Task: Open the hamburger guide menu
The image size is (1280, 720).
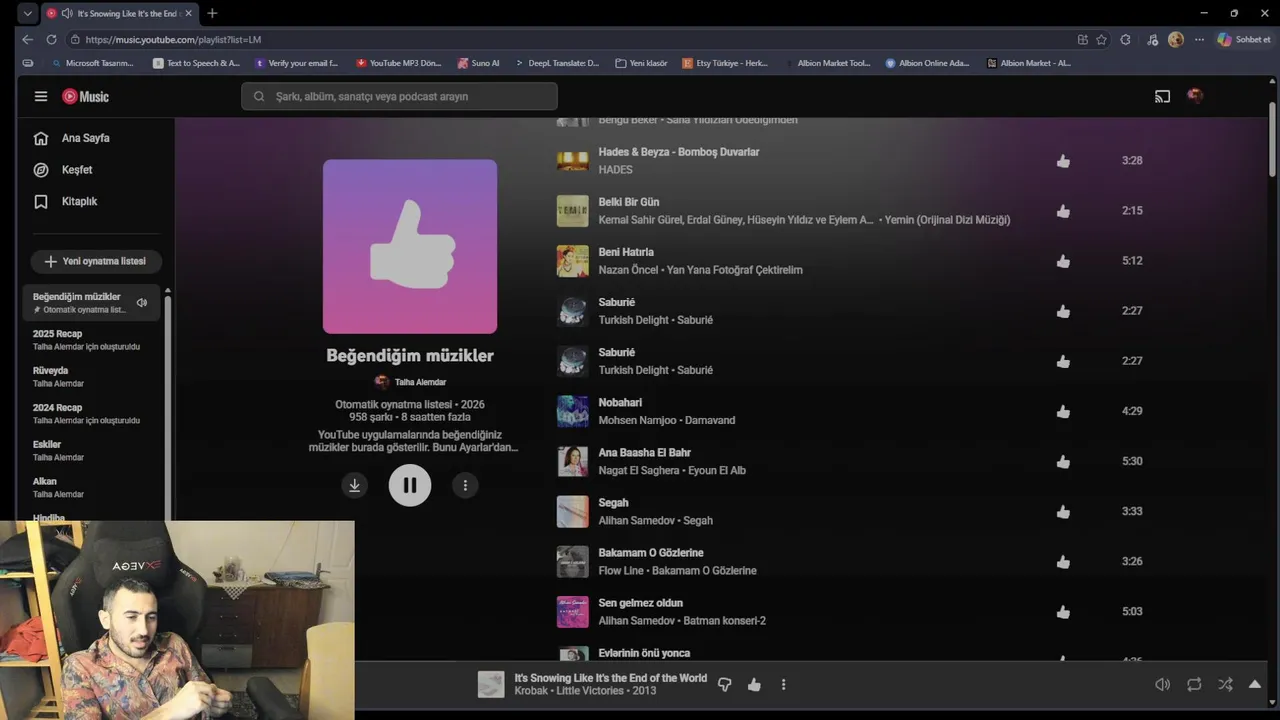Action: point(41,96)
